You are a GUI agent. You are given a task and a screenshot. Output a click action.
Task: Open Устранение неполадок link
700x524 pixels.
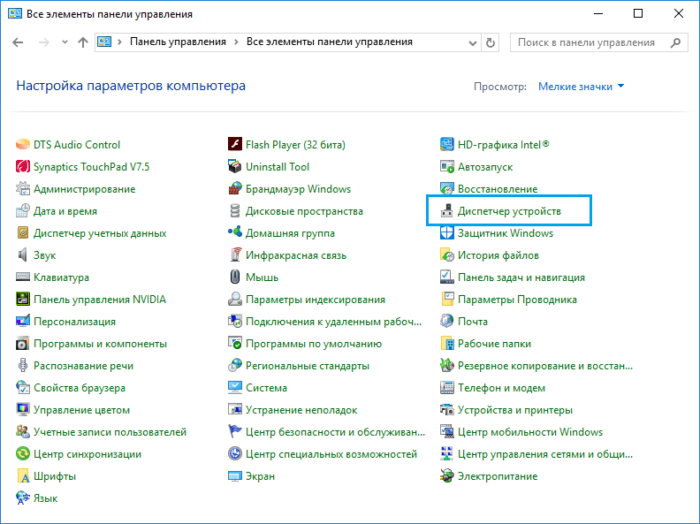point(301,410)
